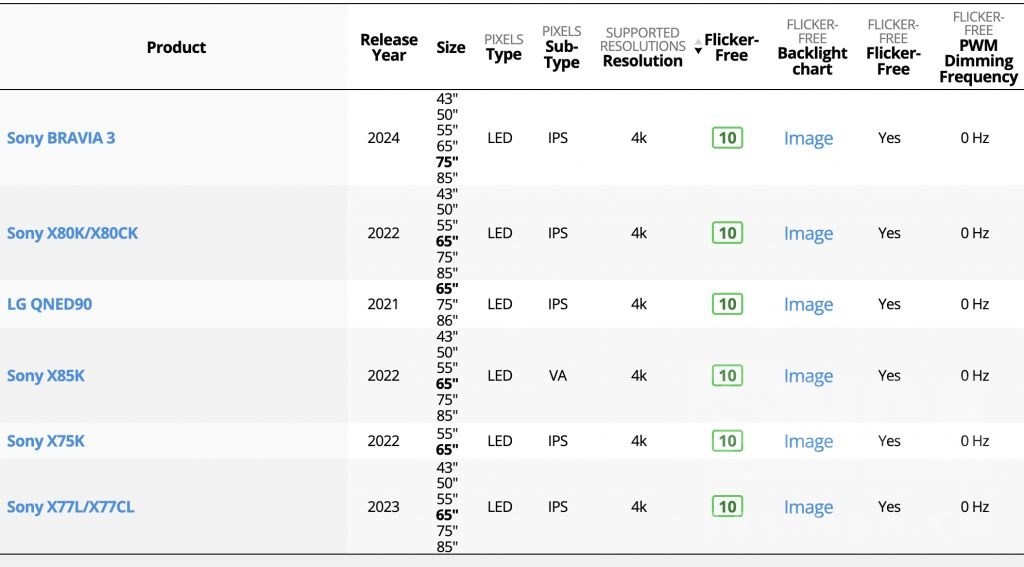This screenshot has height=567, width=1024.
Task: Sort by Pixels Sub-Type column header
Action: tap(562, 47)
